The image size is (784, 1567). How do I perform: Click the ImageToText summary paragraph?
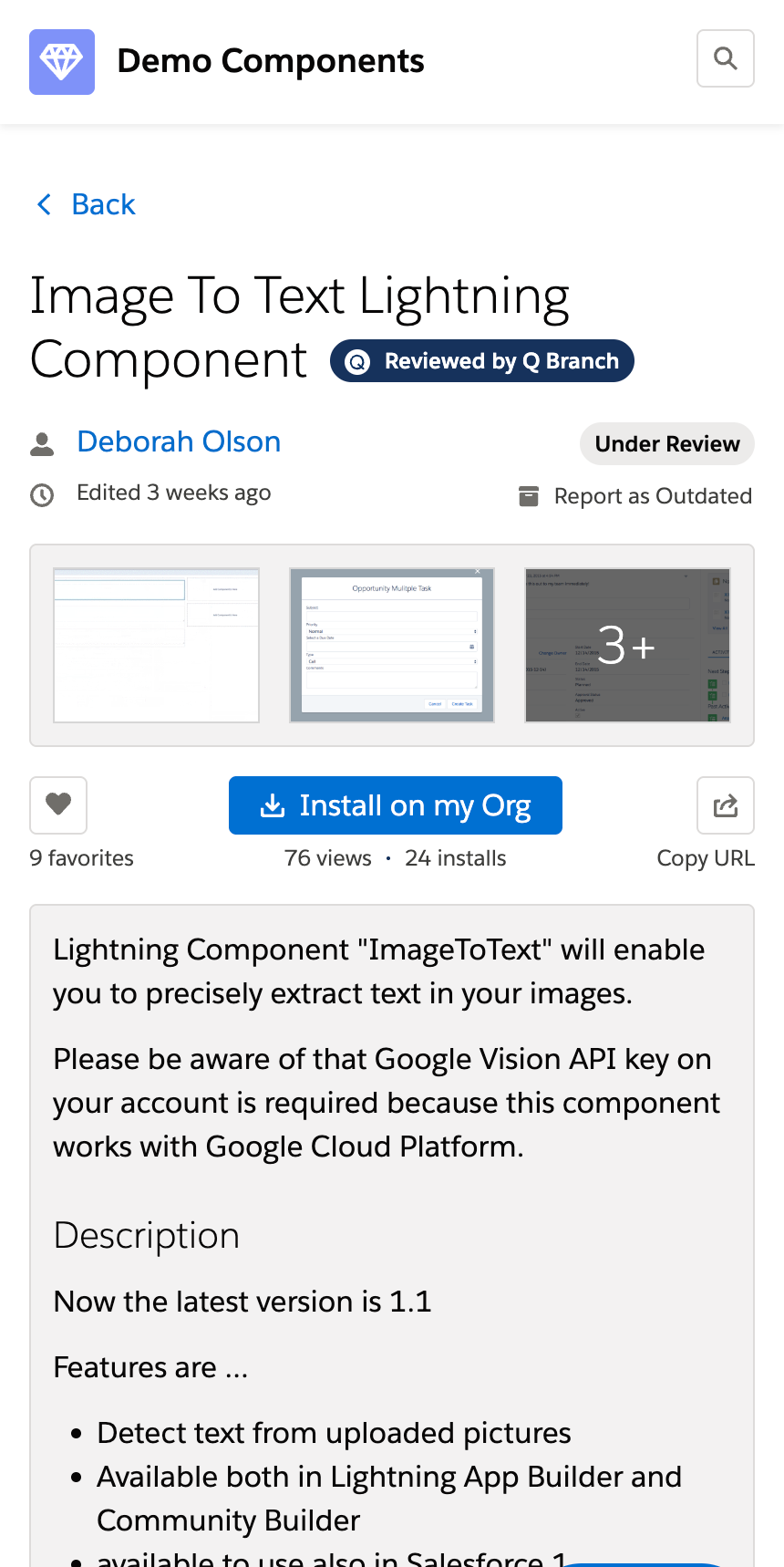tap(378, 971)
